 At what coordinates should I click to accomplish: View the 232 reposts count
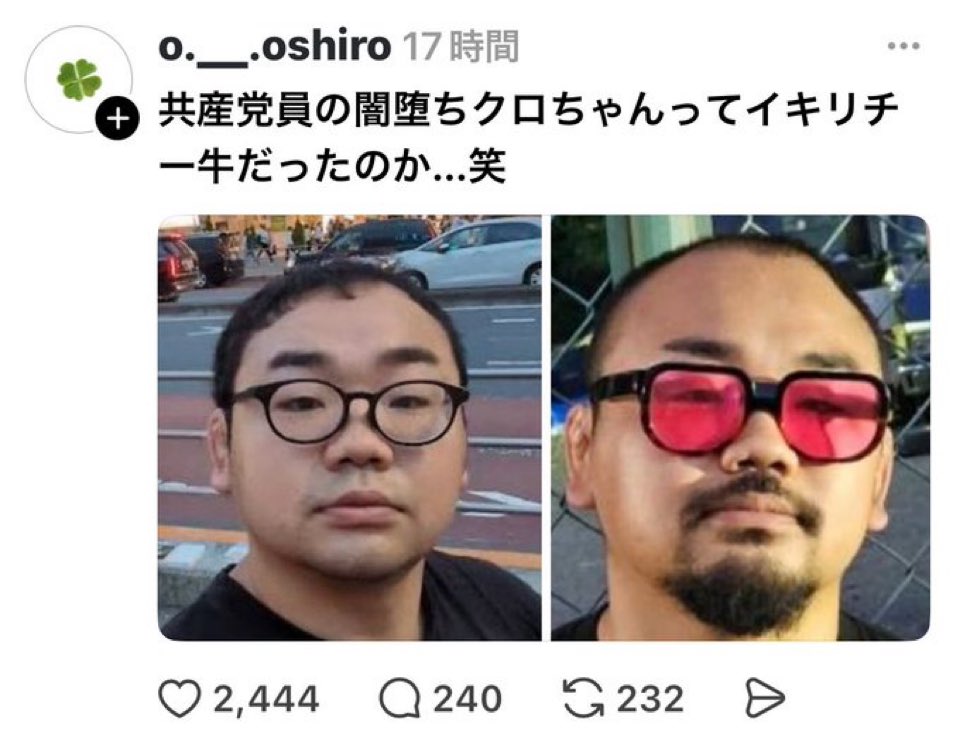pyautogui.click(x=650, y=699)
